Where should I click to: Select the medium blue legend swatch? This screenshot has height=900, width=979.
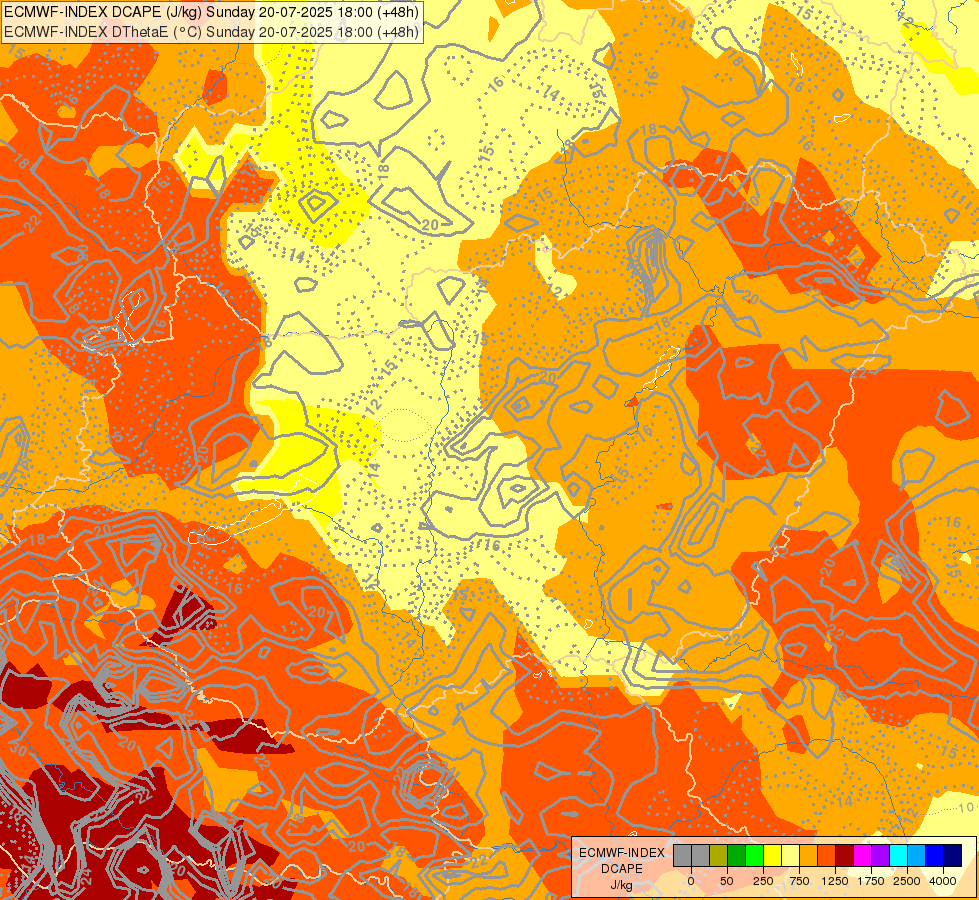click(x=935, y=855)
